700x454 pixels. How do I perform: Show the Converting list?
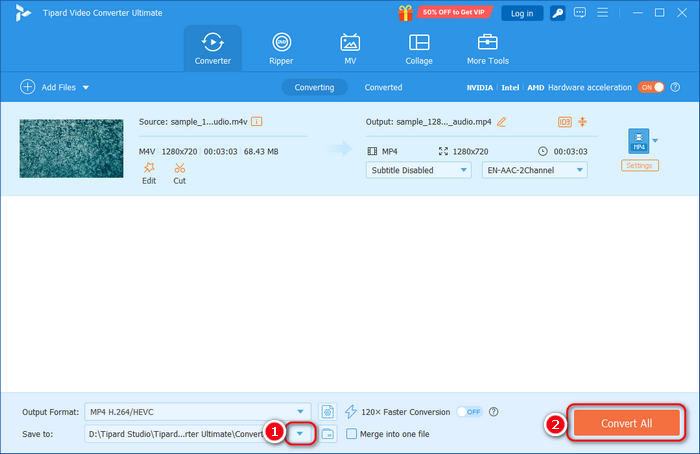314,87
